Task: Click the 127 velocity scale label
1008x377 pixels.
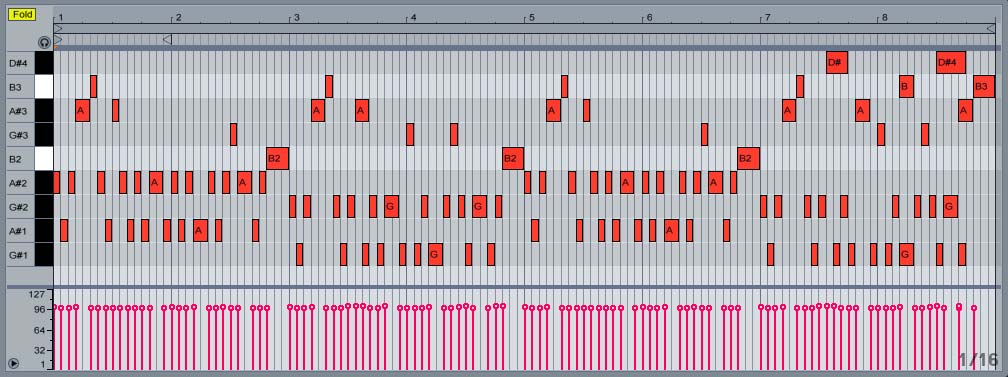Action: 37,295
